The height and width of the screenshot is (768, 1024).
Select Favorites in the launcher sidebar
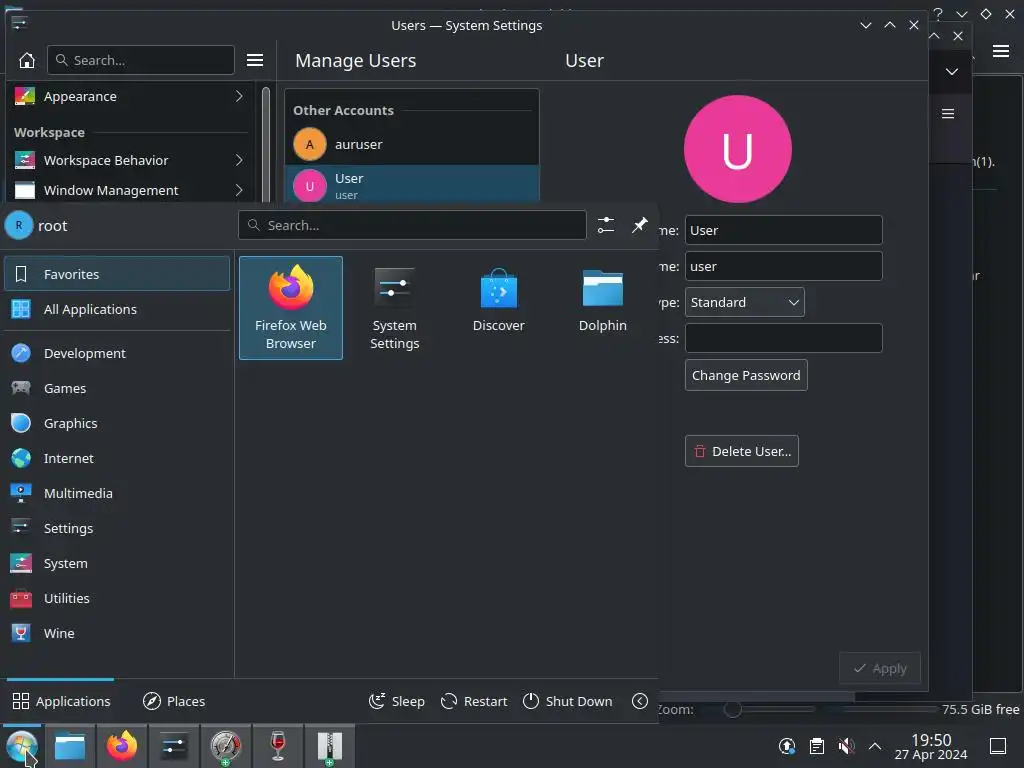coord(117,274)
